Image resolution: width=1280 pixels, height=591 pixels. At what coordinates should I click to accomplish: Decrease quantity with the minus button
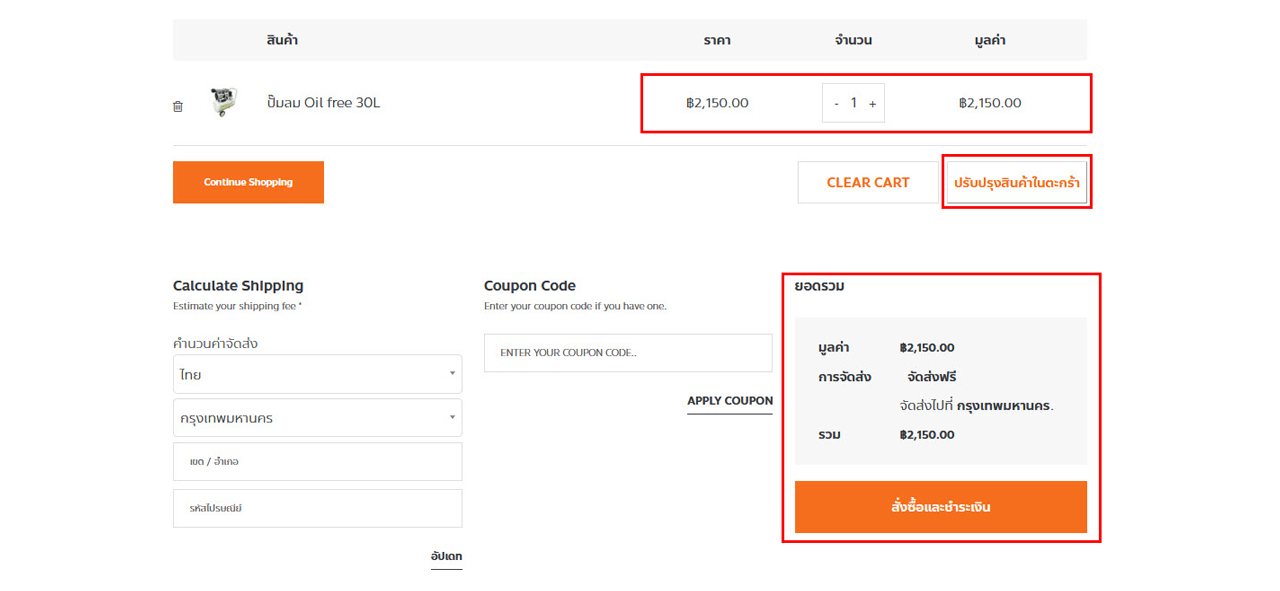pyautogui.click(x=836, y=103)
